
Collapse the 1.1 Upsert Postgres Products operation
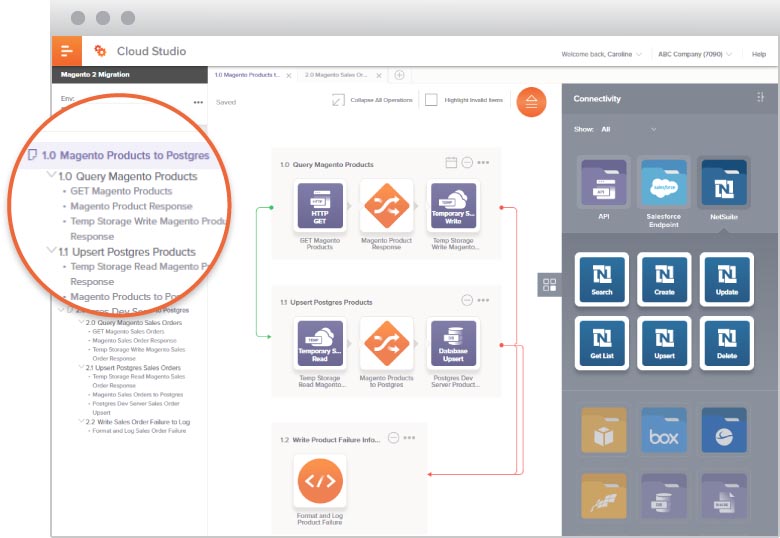click(x=467, y=300)
